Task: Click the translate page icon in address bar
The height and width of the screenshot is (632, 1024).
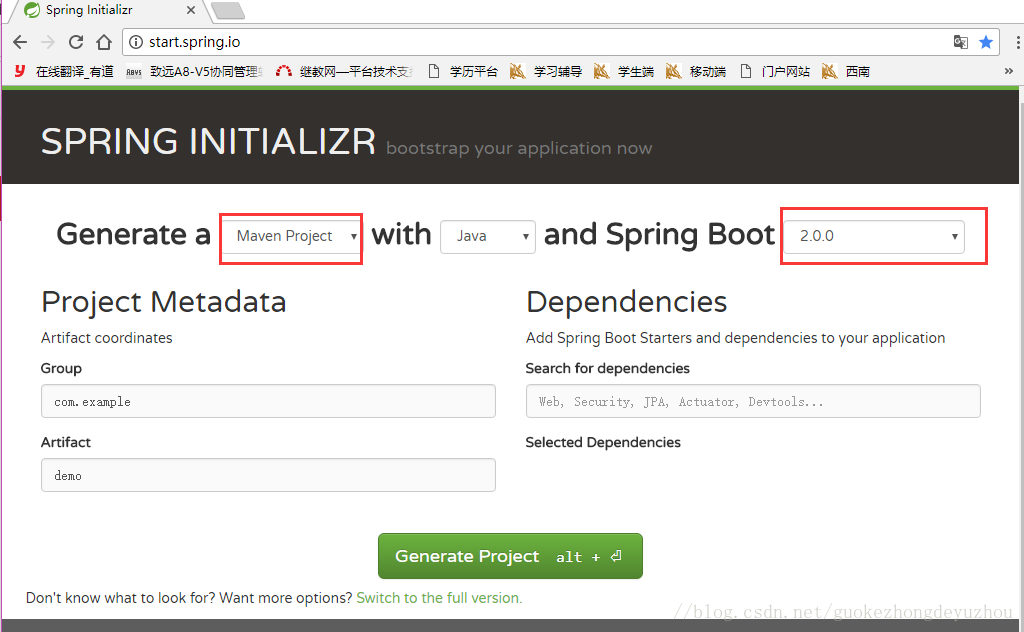Action: [960, 42]
